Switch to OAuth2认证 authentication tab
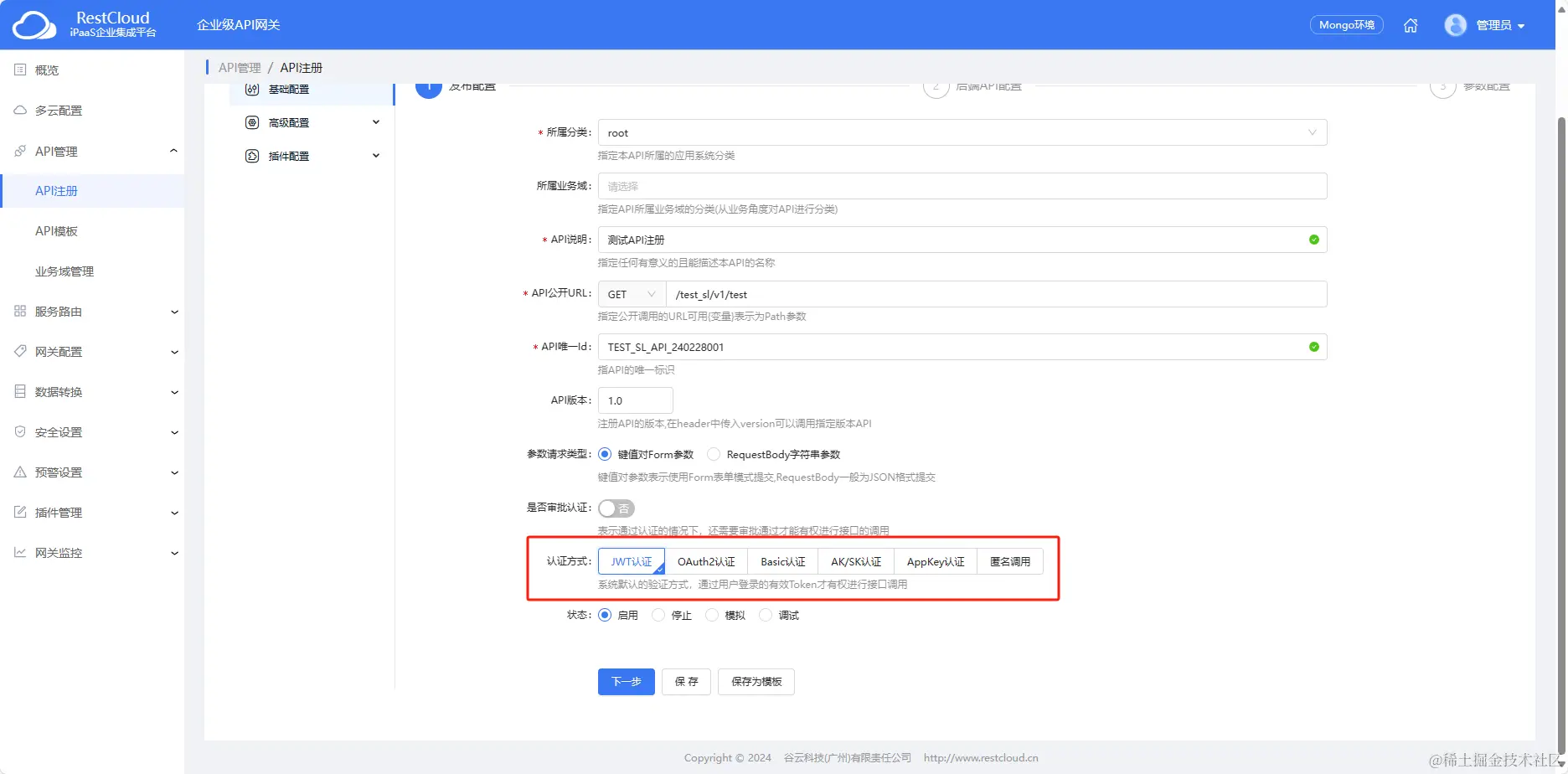 tap(706, 560)
